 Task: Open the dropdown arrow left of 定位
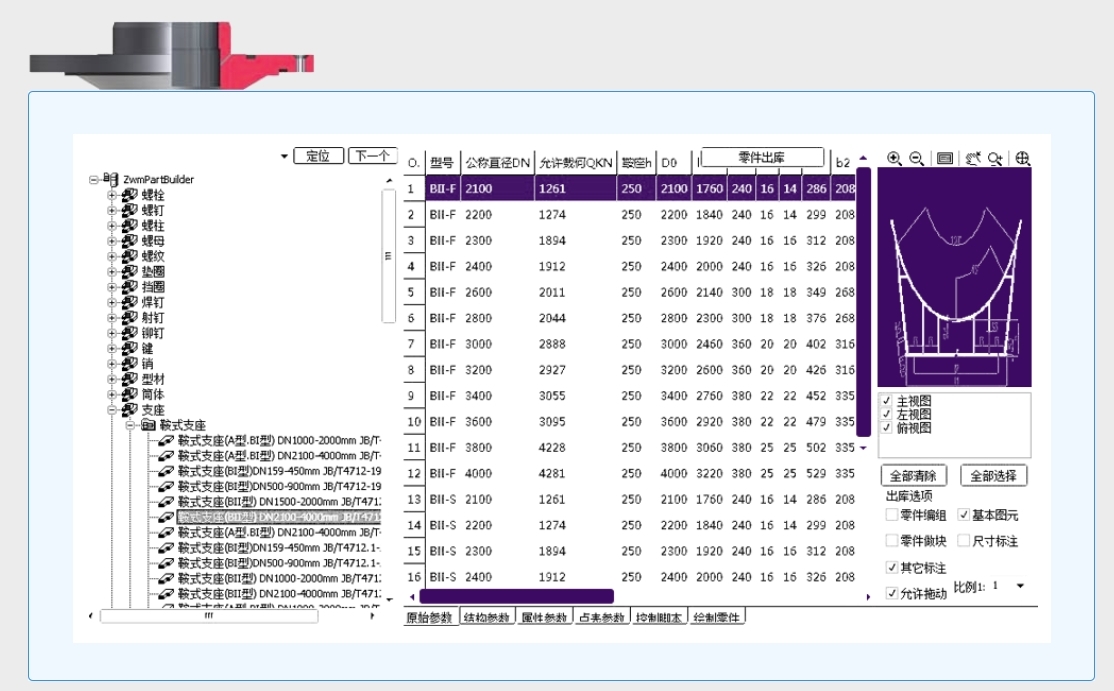click(x=284, y=156)
